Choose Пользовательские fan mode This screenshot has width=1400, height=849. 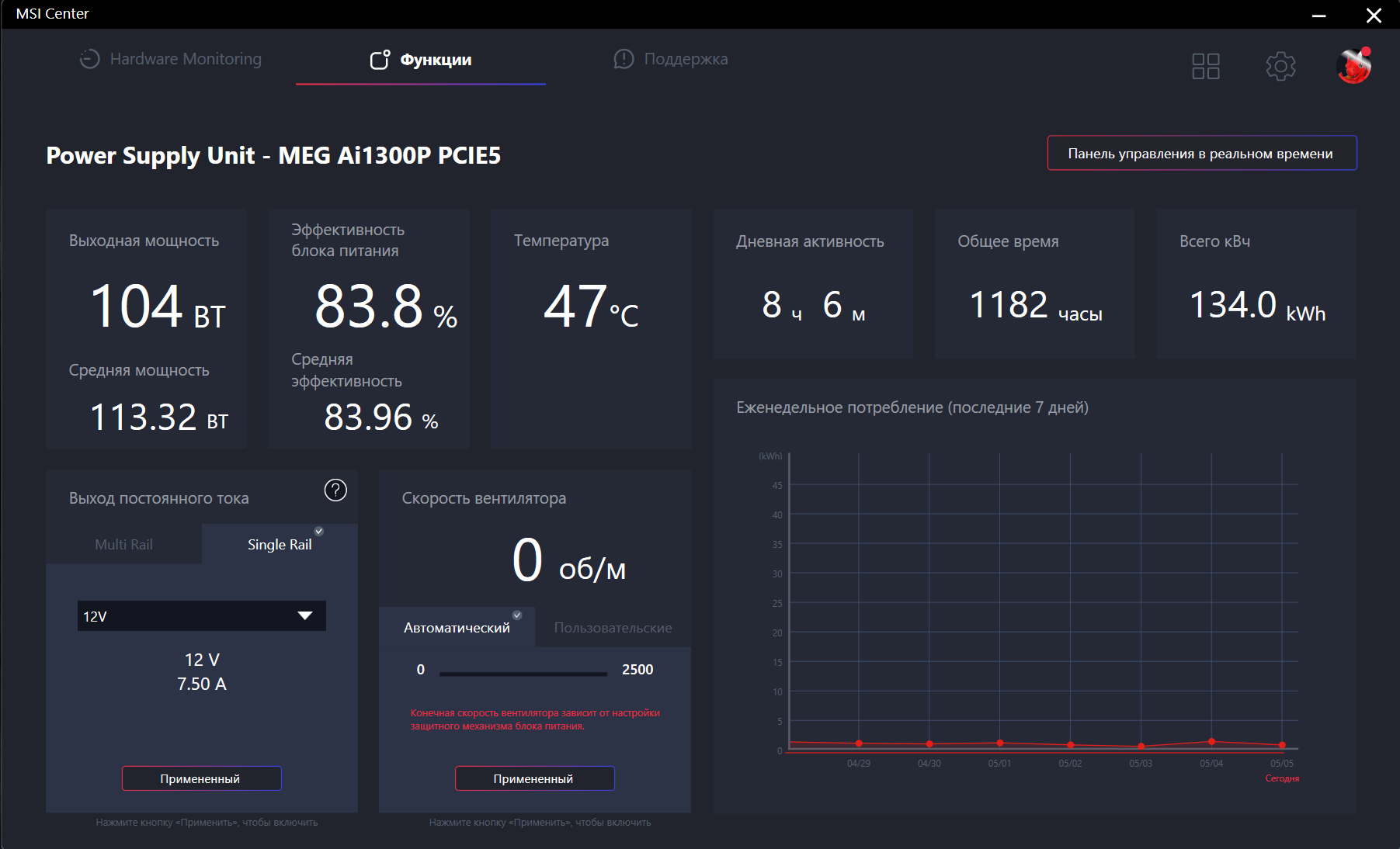[x=613, y=627]
